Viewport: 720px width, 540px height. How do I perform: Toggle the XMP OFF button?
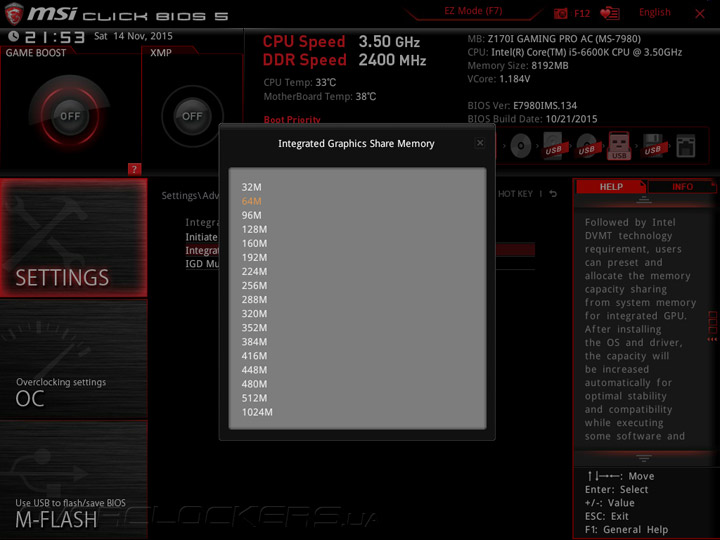tap(192, 116)
